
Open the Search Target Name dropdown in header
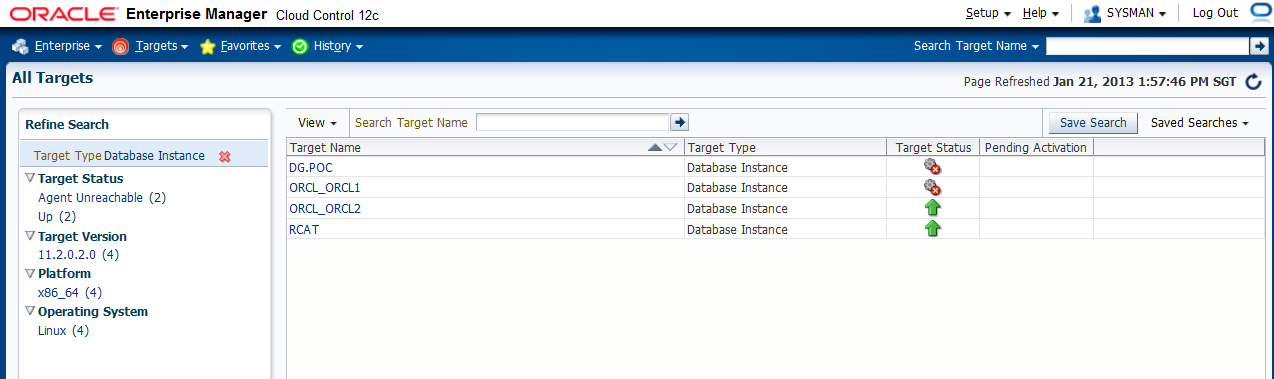(x=976, y=46)
